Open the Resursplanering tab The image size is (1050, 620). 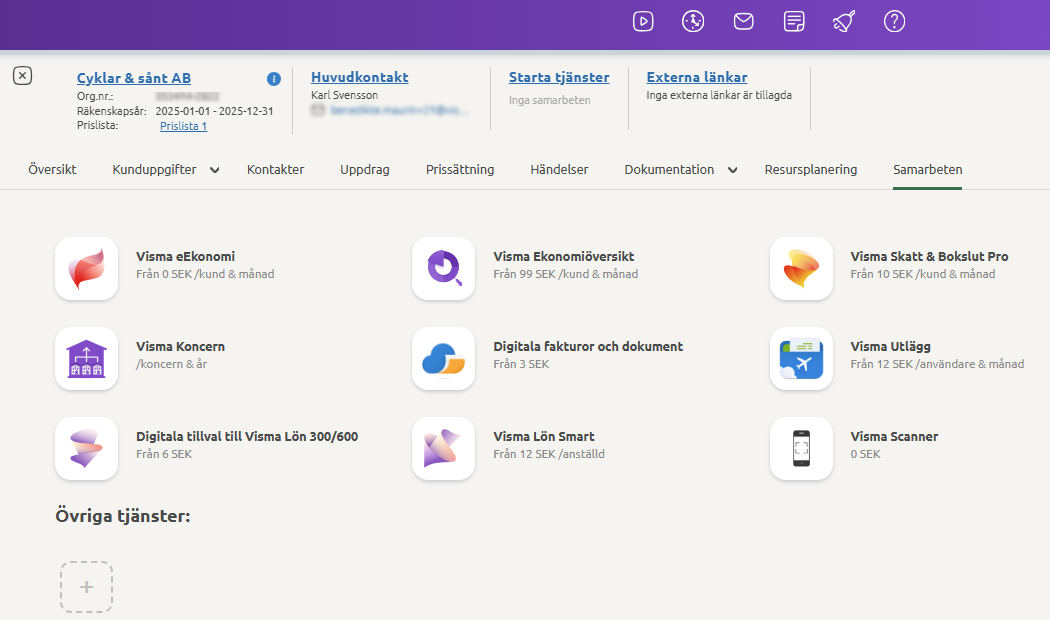click(811, 169)
